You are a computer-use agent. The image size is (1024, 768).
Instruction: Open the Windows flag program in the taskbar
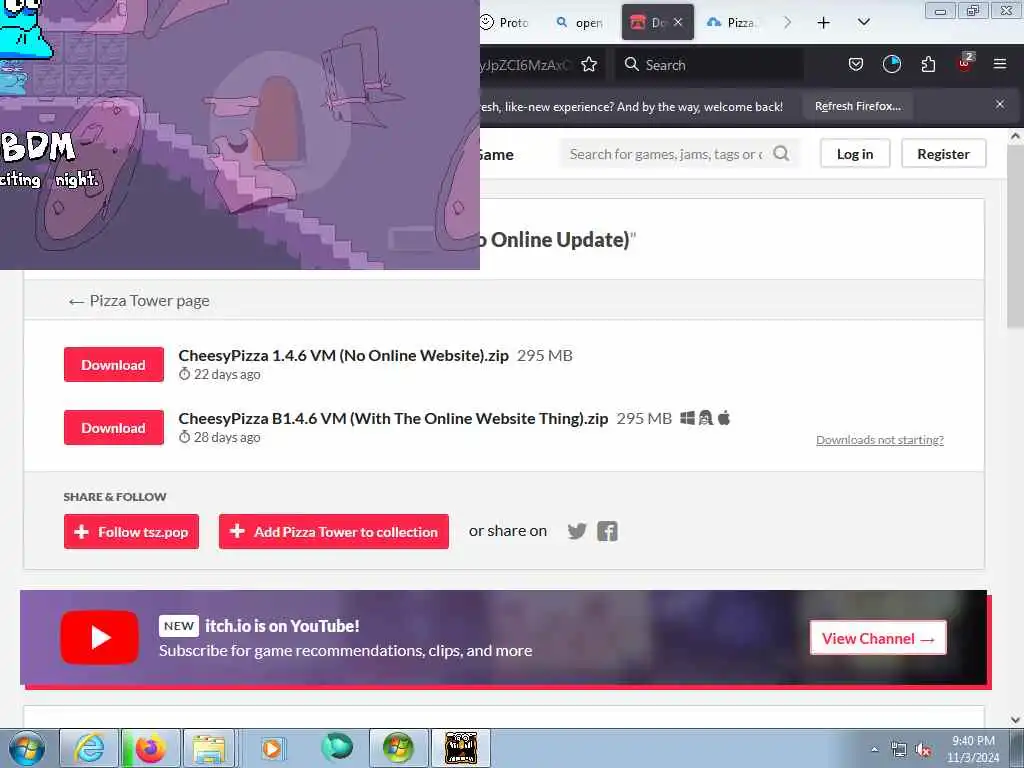click(x=398, y=748)
